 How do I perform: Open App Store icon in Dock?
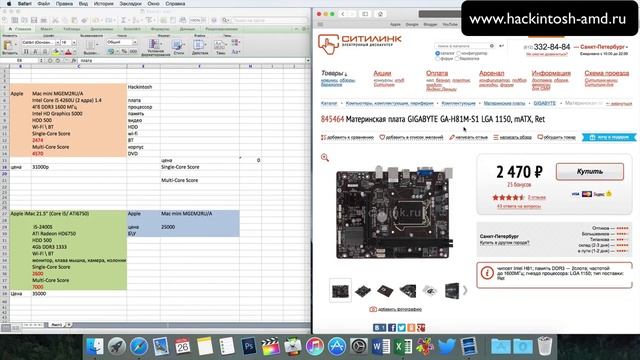(x=337, y=347)
